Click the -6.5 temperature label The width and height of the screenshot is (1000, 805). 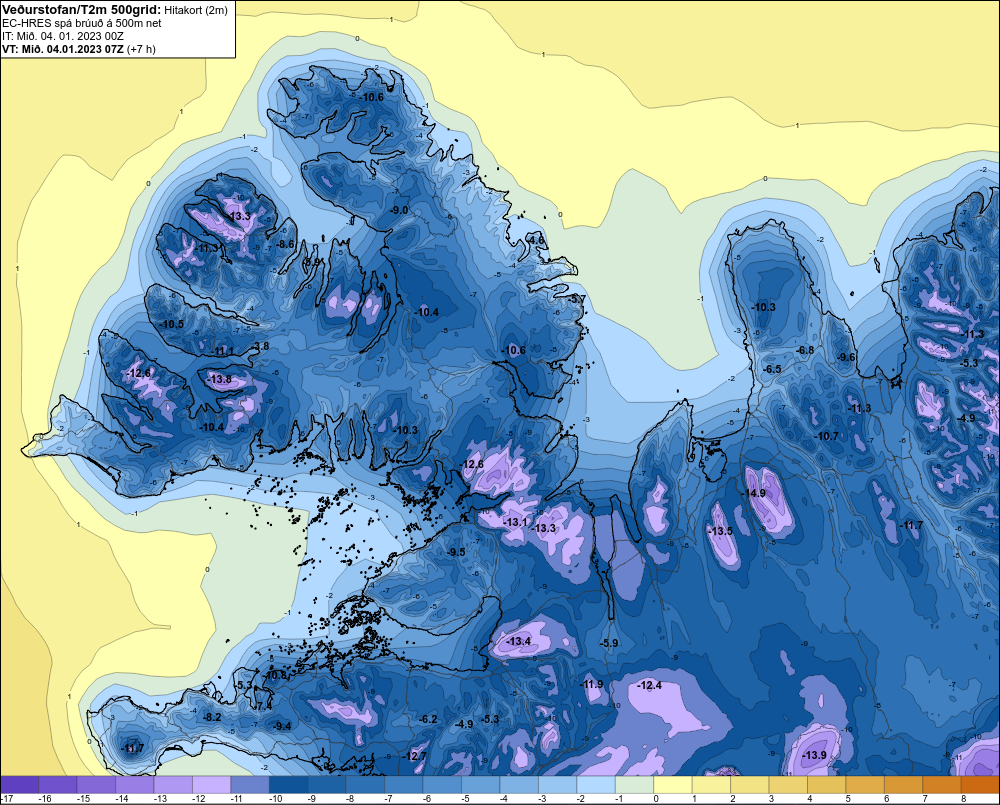(772, 369)
